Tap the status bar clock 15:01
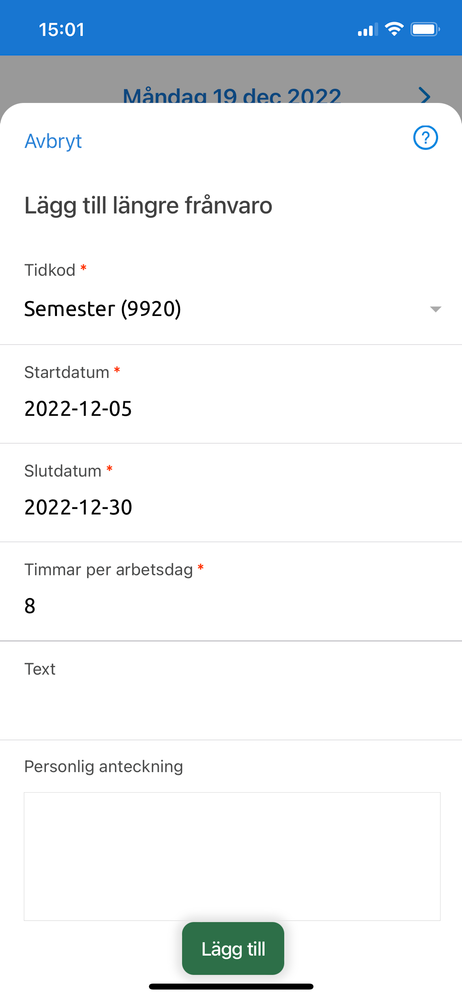This screenshot has width=462, height=999. pos(61,29)
